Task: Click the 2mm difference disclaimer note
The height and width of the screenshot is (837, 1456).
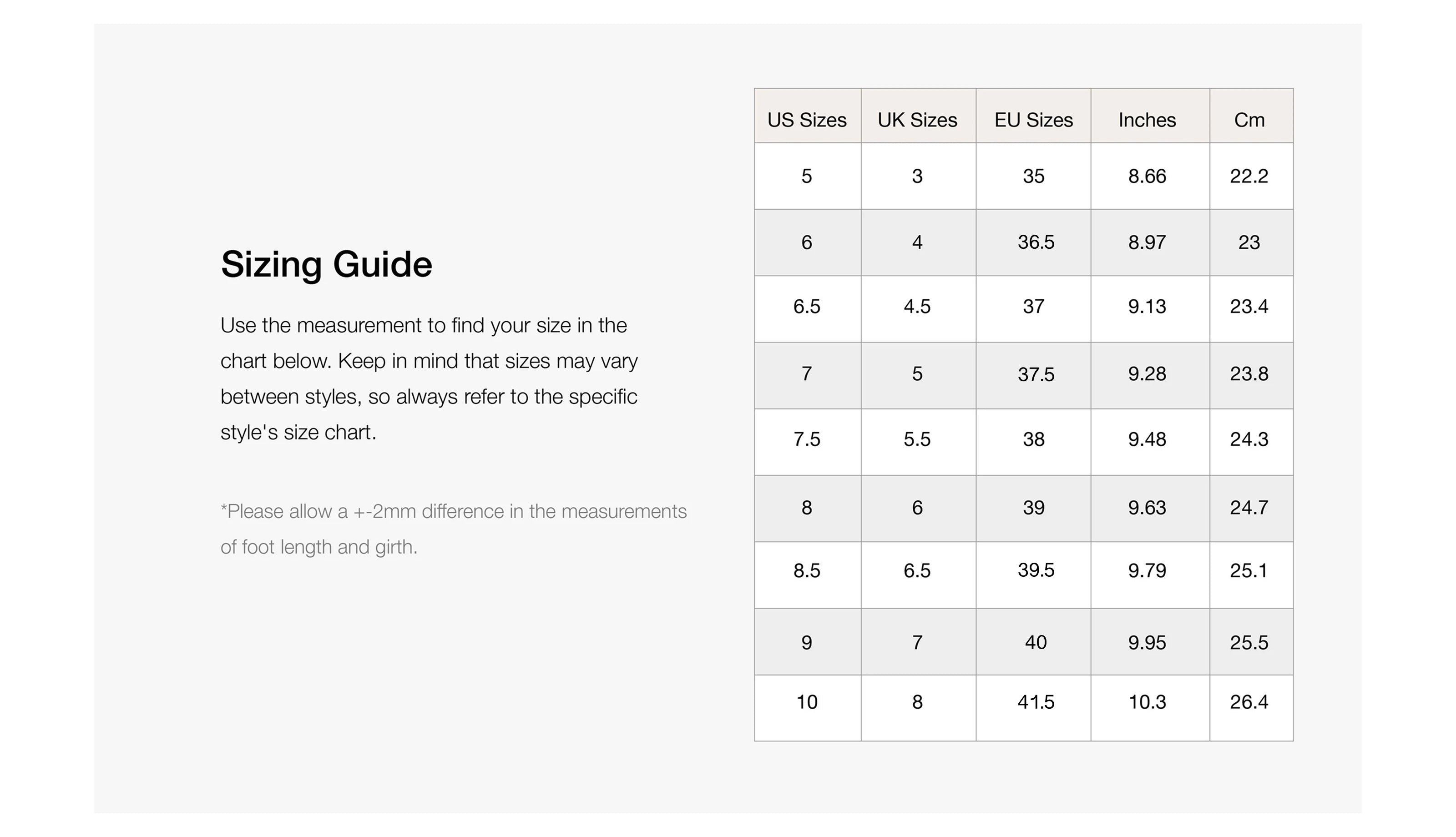Action: (x=453, y=529)
